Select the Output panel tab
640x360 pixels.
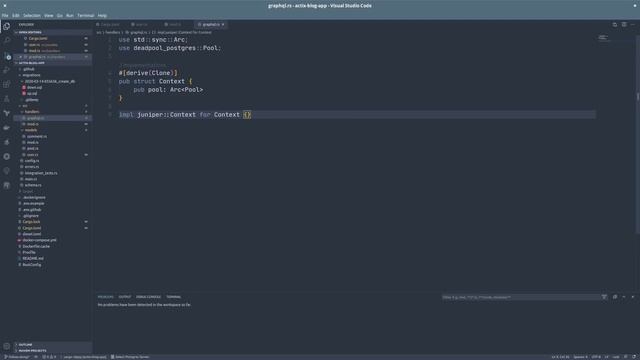coord(124,297)
